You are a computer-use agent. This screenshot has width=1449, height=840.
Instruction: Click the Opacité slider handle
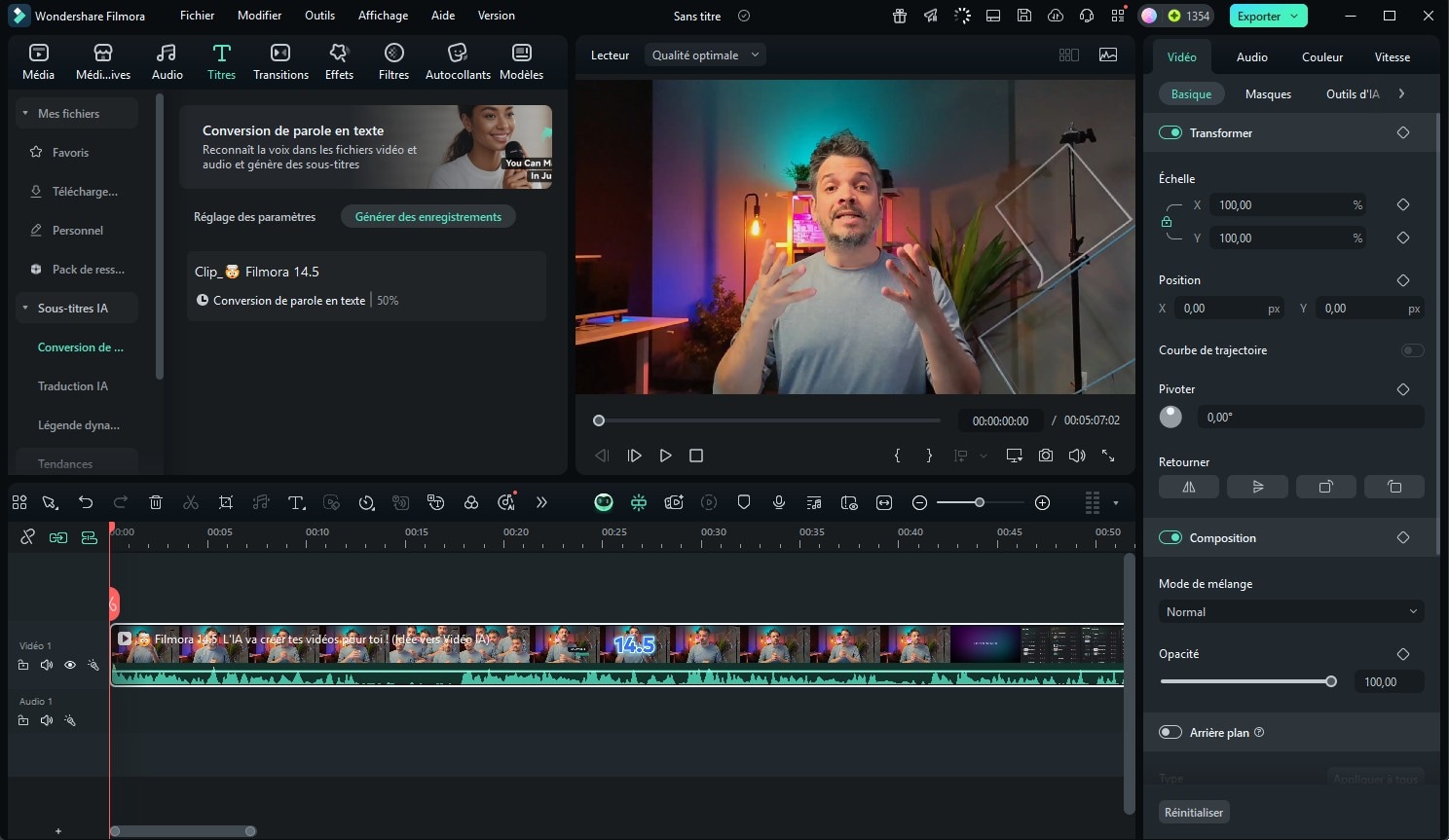coord(1331,681)
